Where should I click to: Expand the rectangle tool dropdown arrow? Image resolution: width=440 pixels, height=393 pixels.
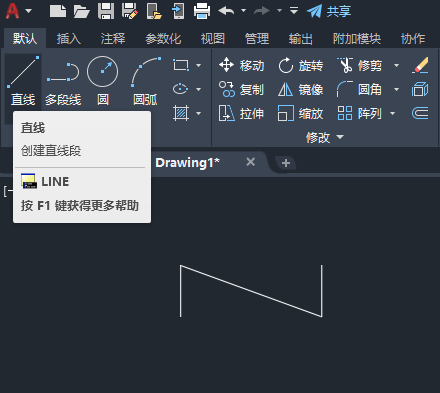(198, 65)
